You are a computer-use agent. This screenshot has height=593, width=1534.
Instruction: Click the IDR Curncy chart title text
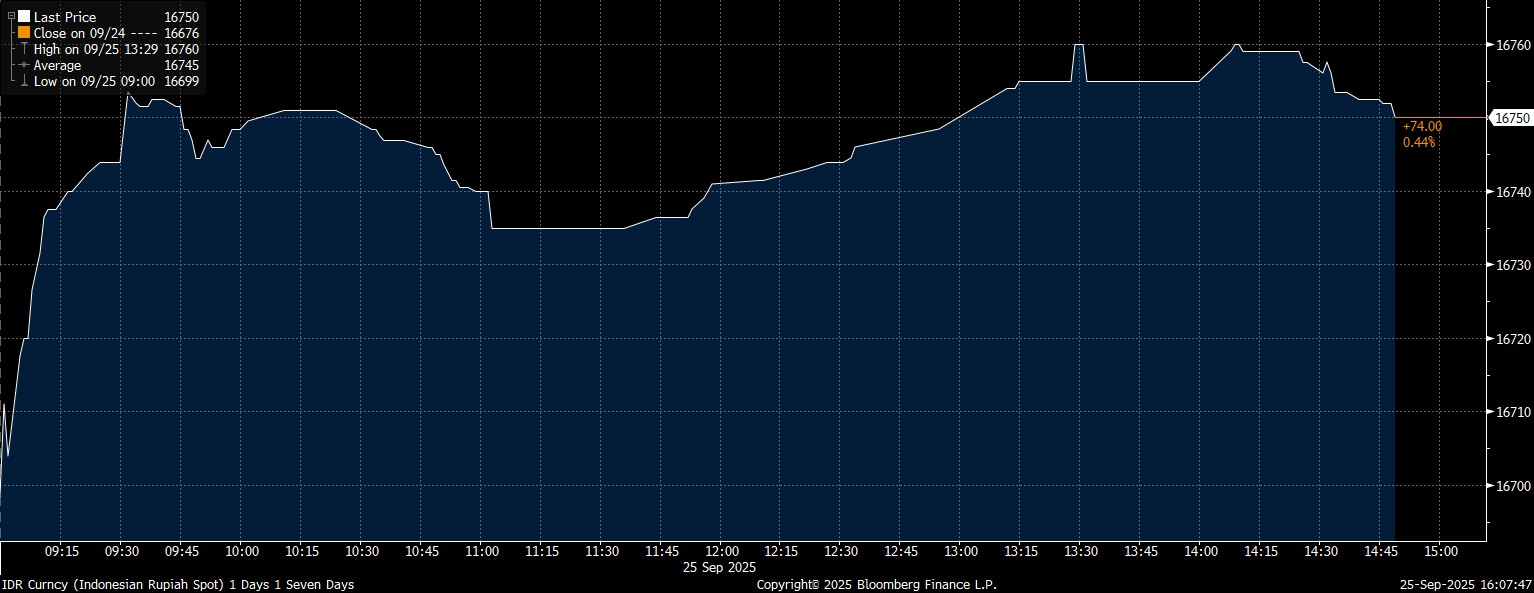[177, 584]
